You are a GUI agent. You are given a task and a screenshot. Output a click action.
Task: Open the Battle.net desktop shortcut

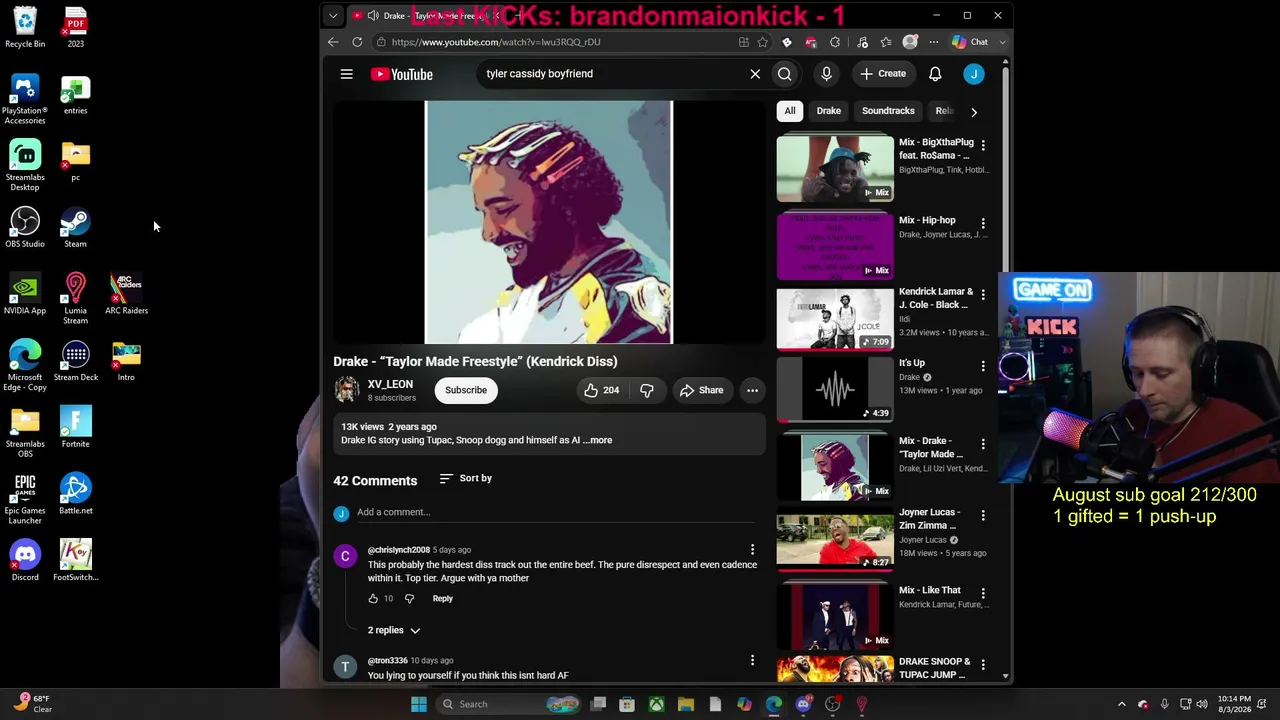[x=75, y=494]
